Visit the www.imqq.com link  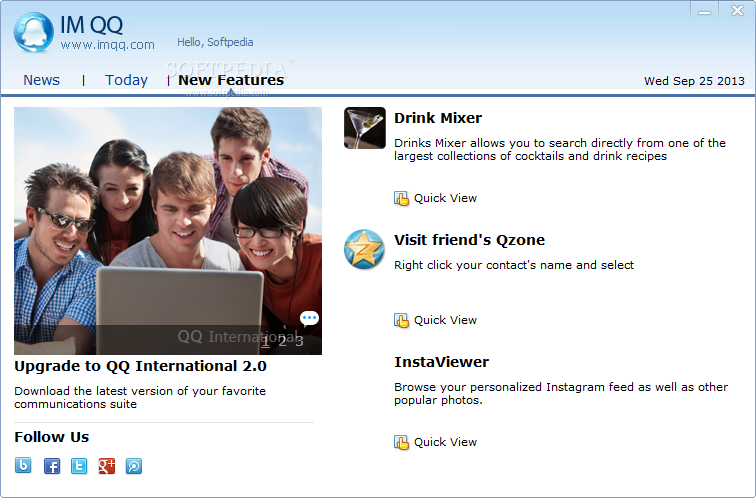click(108, 45)
